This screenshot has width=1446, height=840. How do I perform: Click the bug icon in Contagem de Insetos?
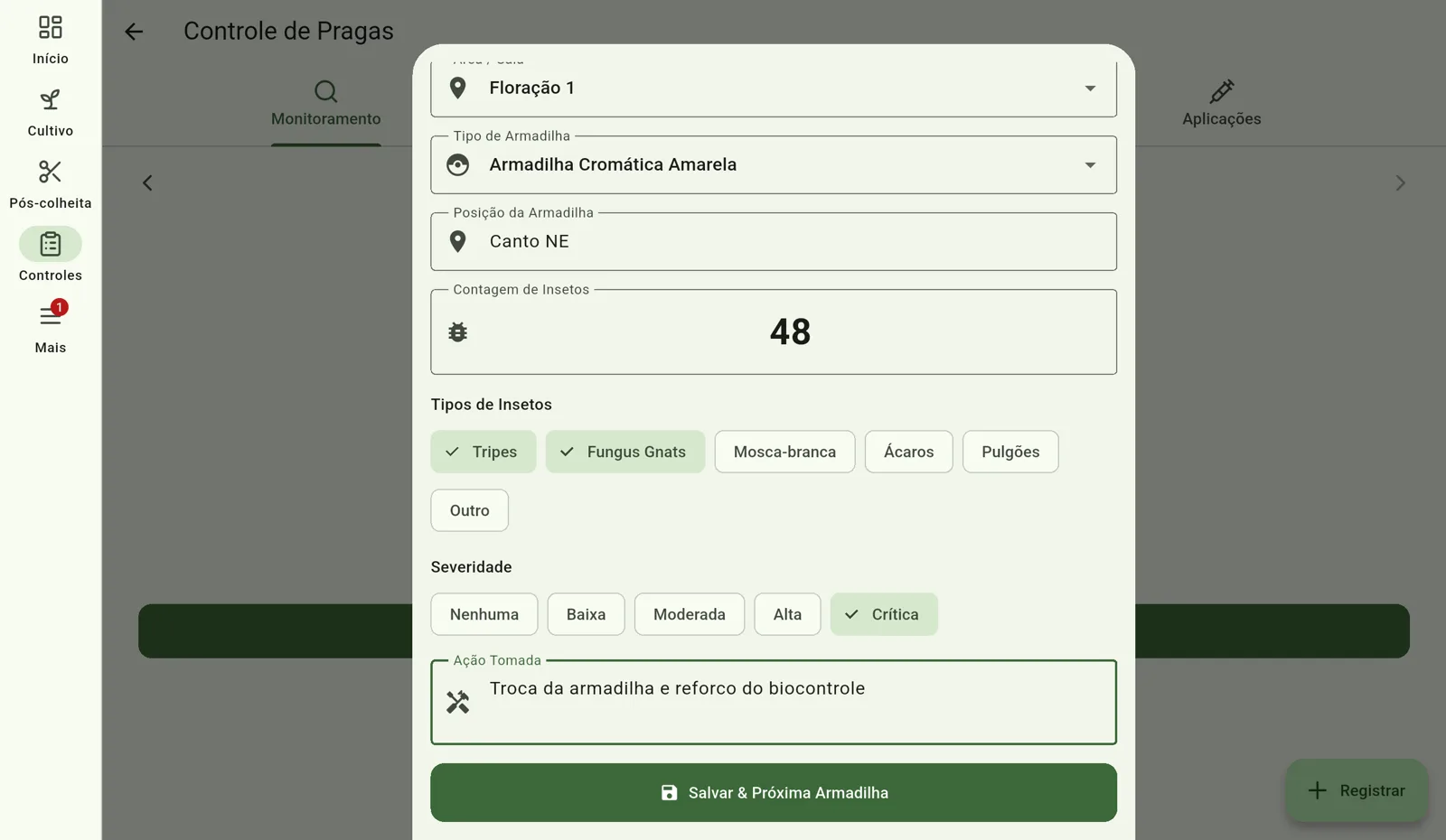coord(458,332)
